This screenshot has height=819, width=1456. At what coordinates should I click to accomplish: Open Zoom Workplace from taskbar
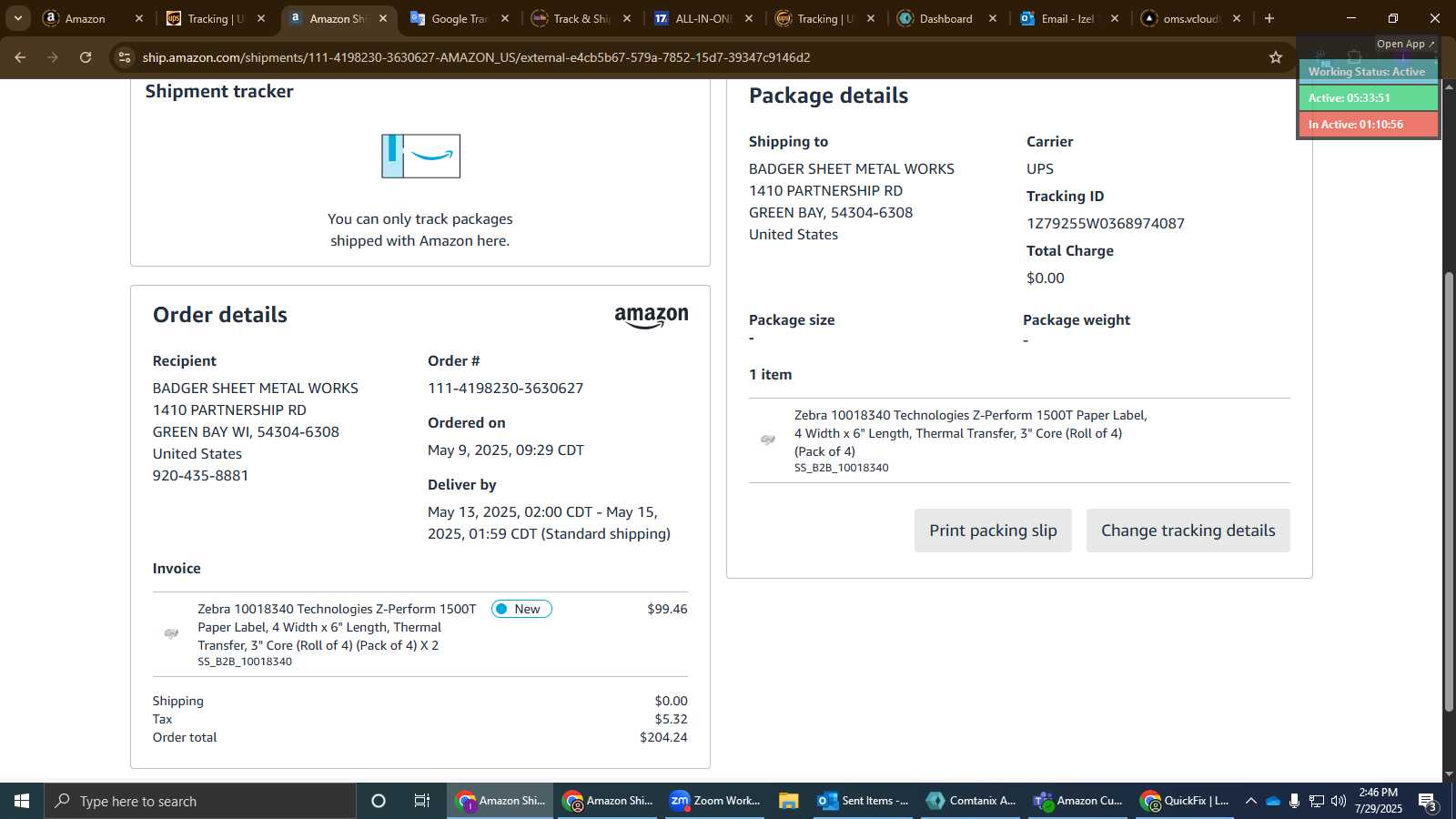tap(714, 801)
